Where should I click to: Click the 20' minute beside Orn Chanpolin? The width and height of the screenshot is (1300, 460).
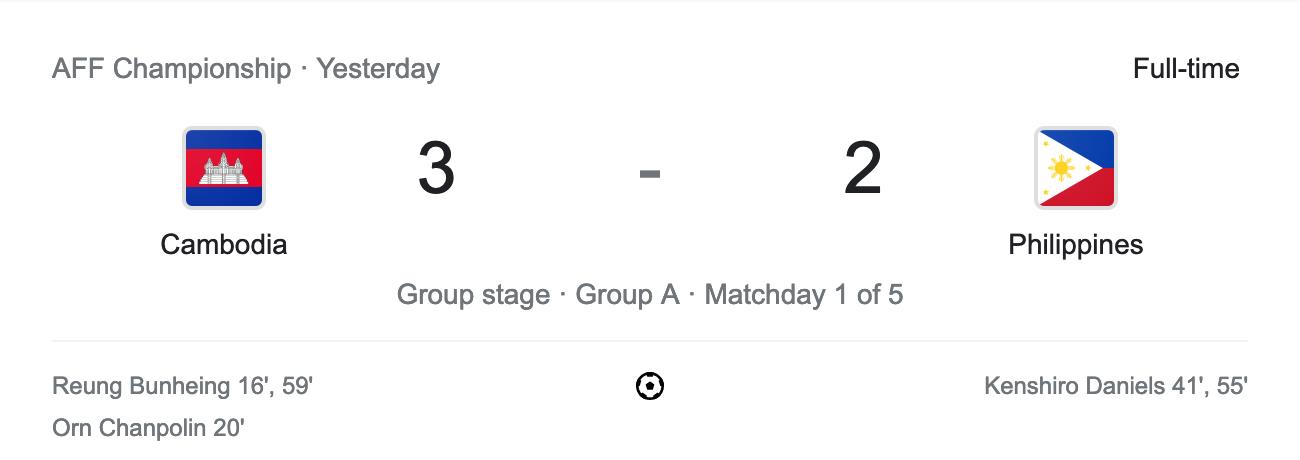coord(228,429)
